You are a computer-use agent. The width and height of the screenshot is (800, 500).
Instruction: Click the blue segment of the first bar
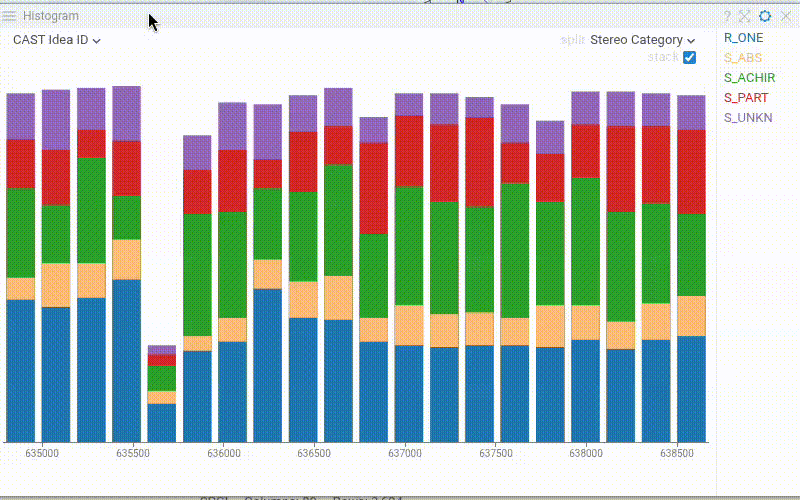click(x=21, y=370)
